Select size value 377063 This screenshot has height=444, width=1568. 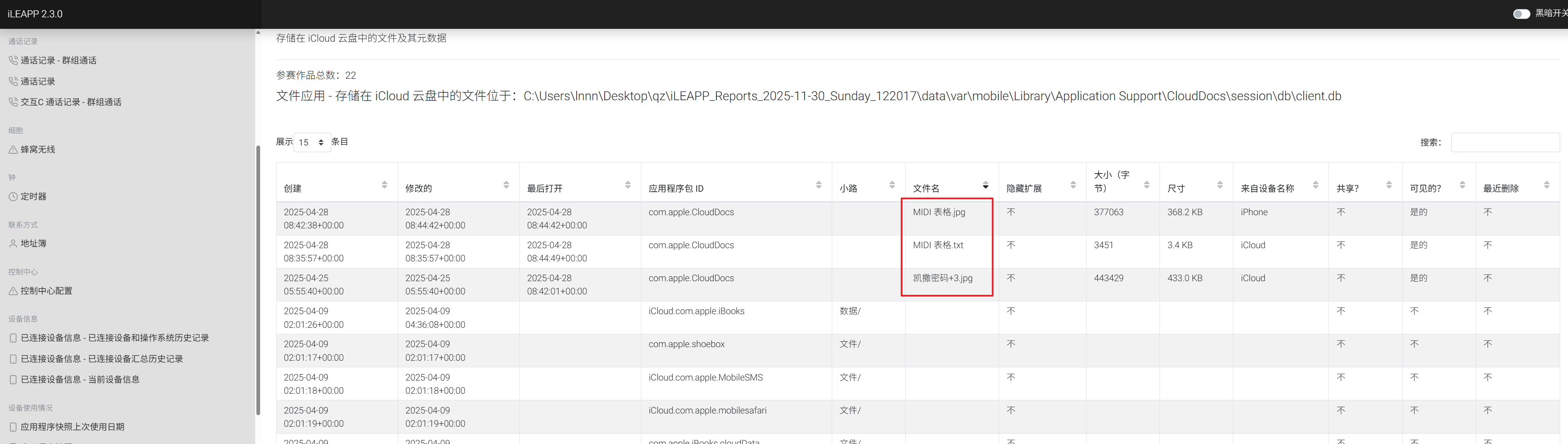click(1108, 212)
